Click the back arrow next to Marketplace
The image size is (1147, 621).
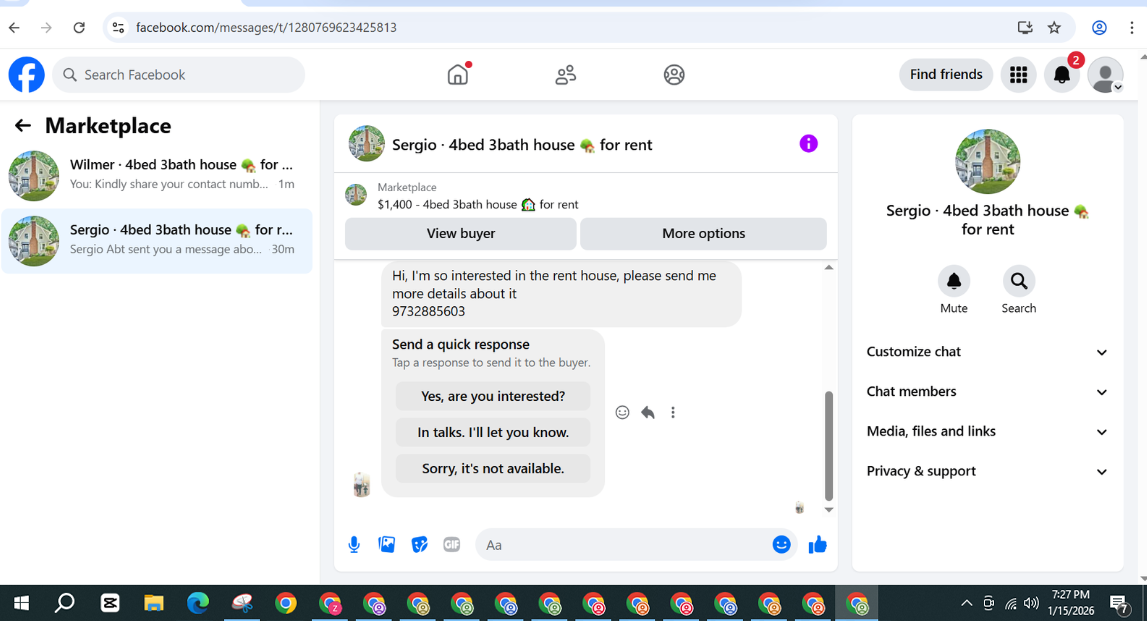click(23, 126)
